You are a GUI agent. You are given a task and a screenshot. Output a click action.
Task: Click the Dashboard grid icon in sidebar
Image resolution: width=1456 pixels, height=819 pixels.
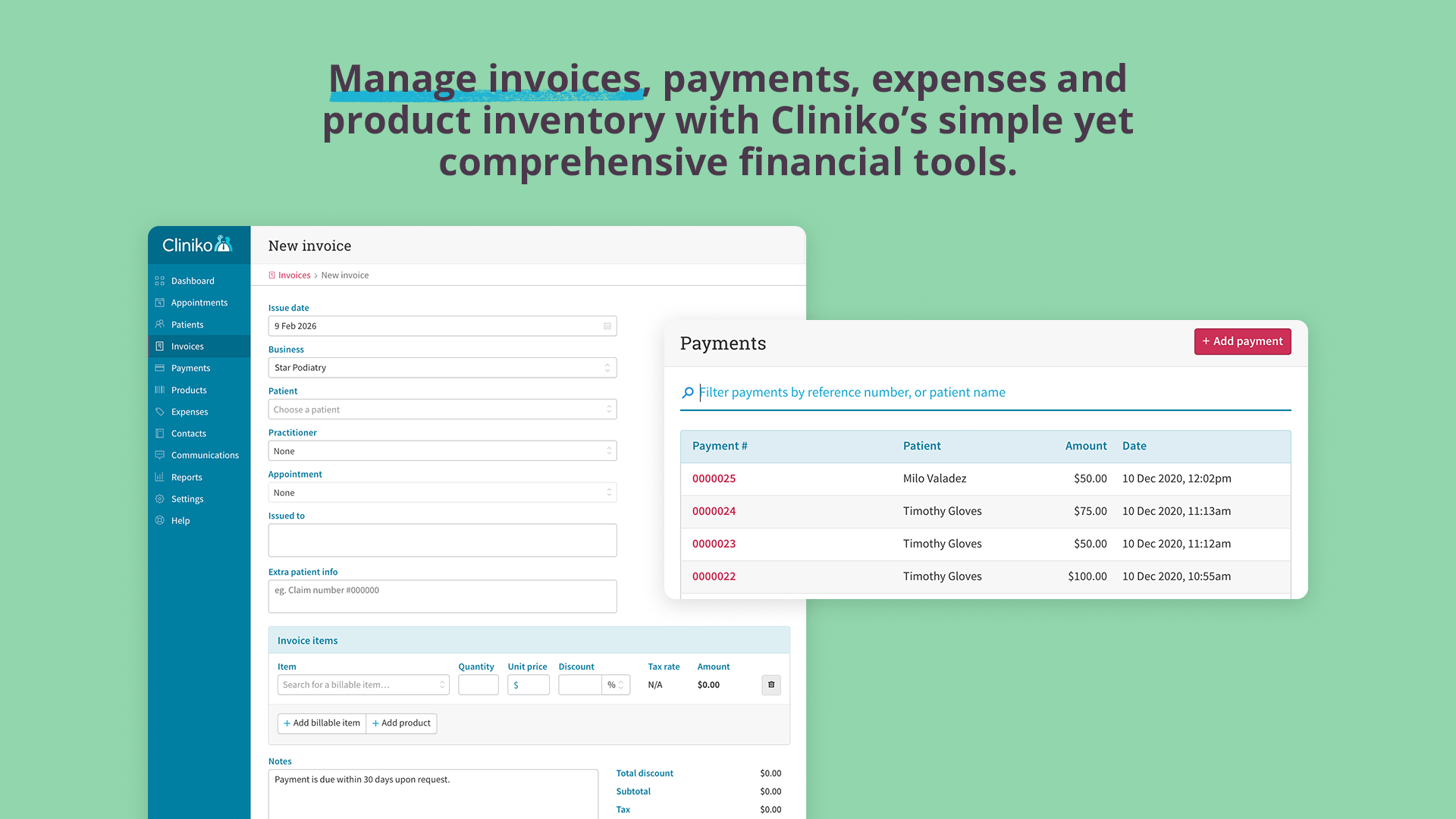[x=159, y=281]
